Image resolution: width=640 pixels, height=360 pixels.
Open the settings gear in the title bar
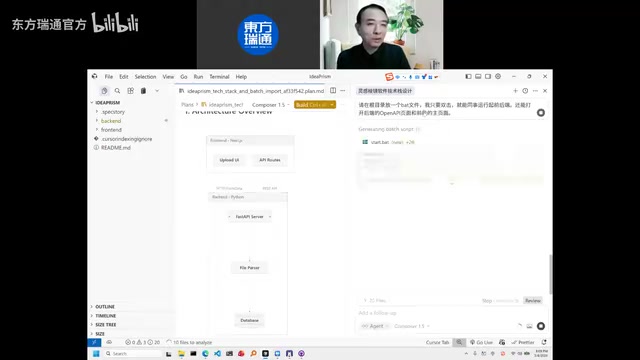pos(498,76)
